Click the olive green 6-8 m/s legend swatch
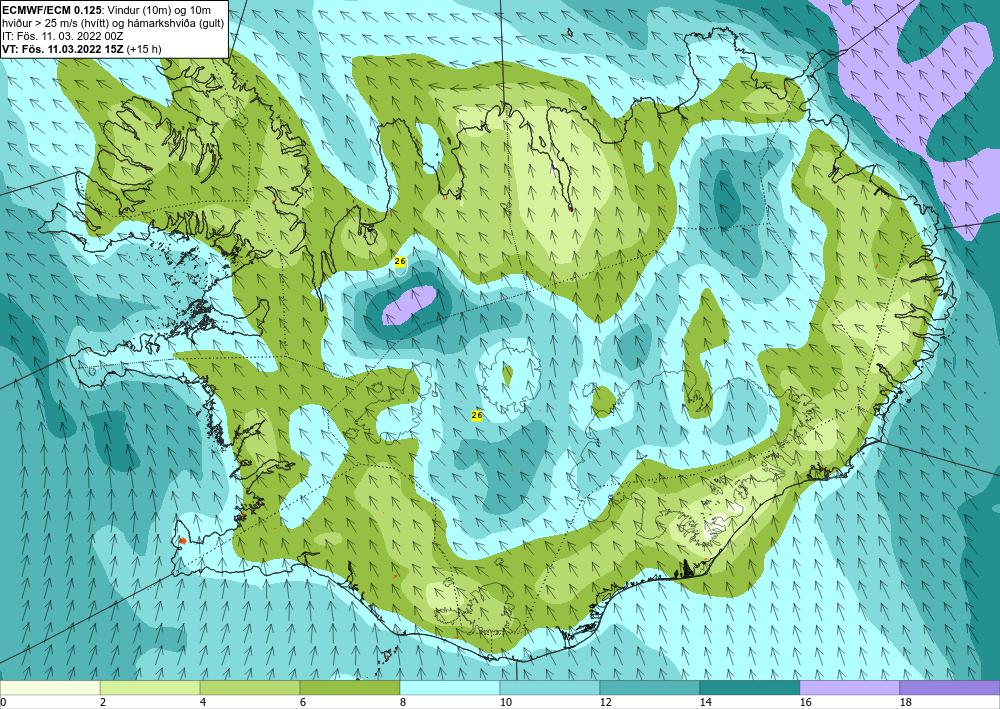Image resolution: width=1000 pixels, height=709 pixels. click(350, 688)
